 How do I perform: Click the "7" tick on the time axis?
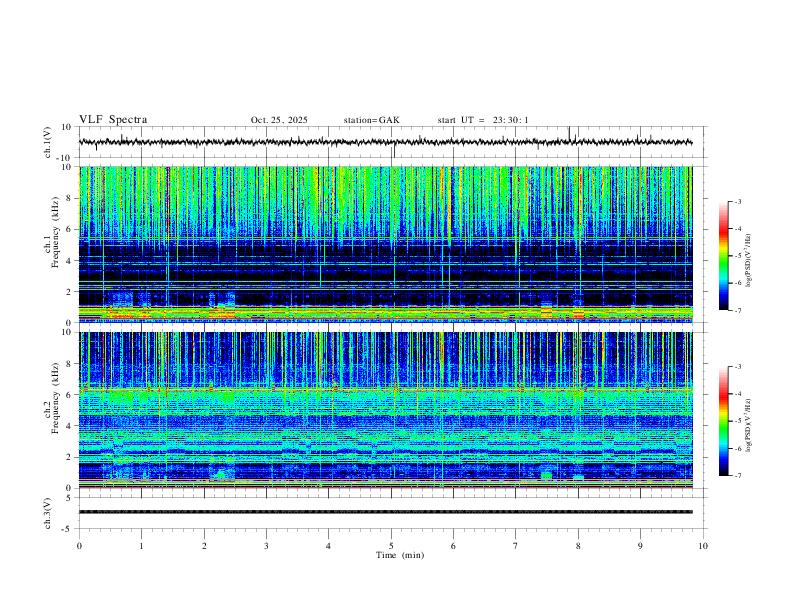516,546
